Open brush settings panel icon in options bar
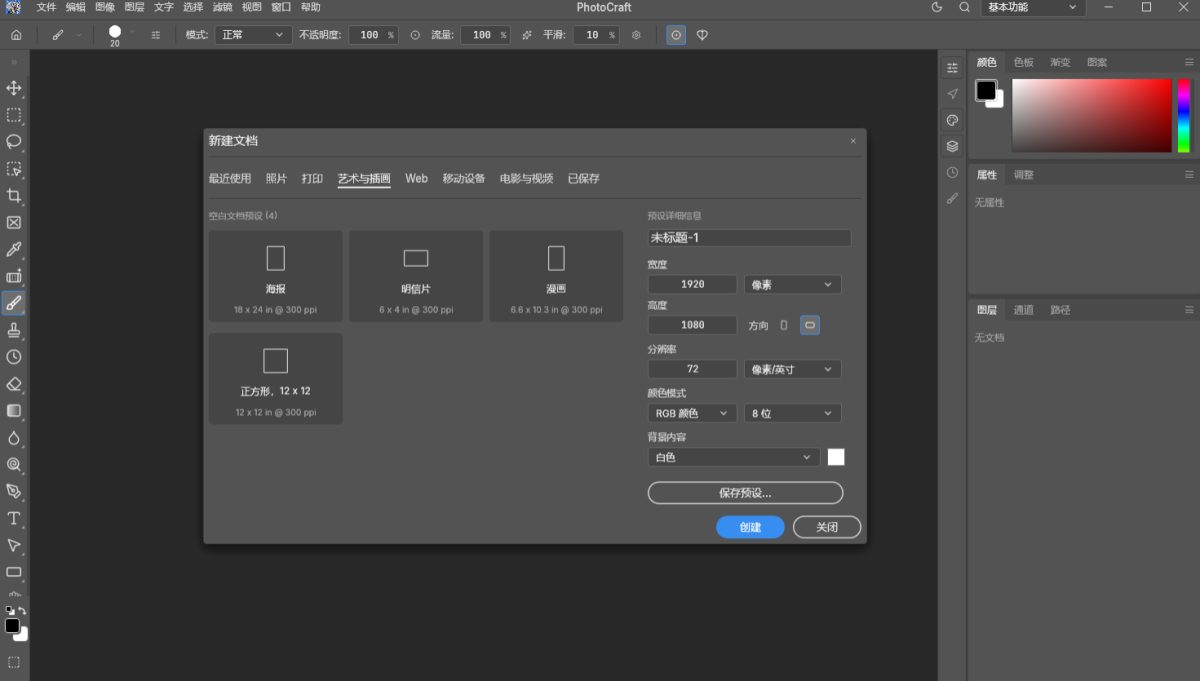The width and height of the screenshot is (1200, 681). (x=156, y=35)
